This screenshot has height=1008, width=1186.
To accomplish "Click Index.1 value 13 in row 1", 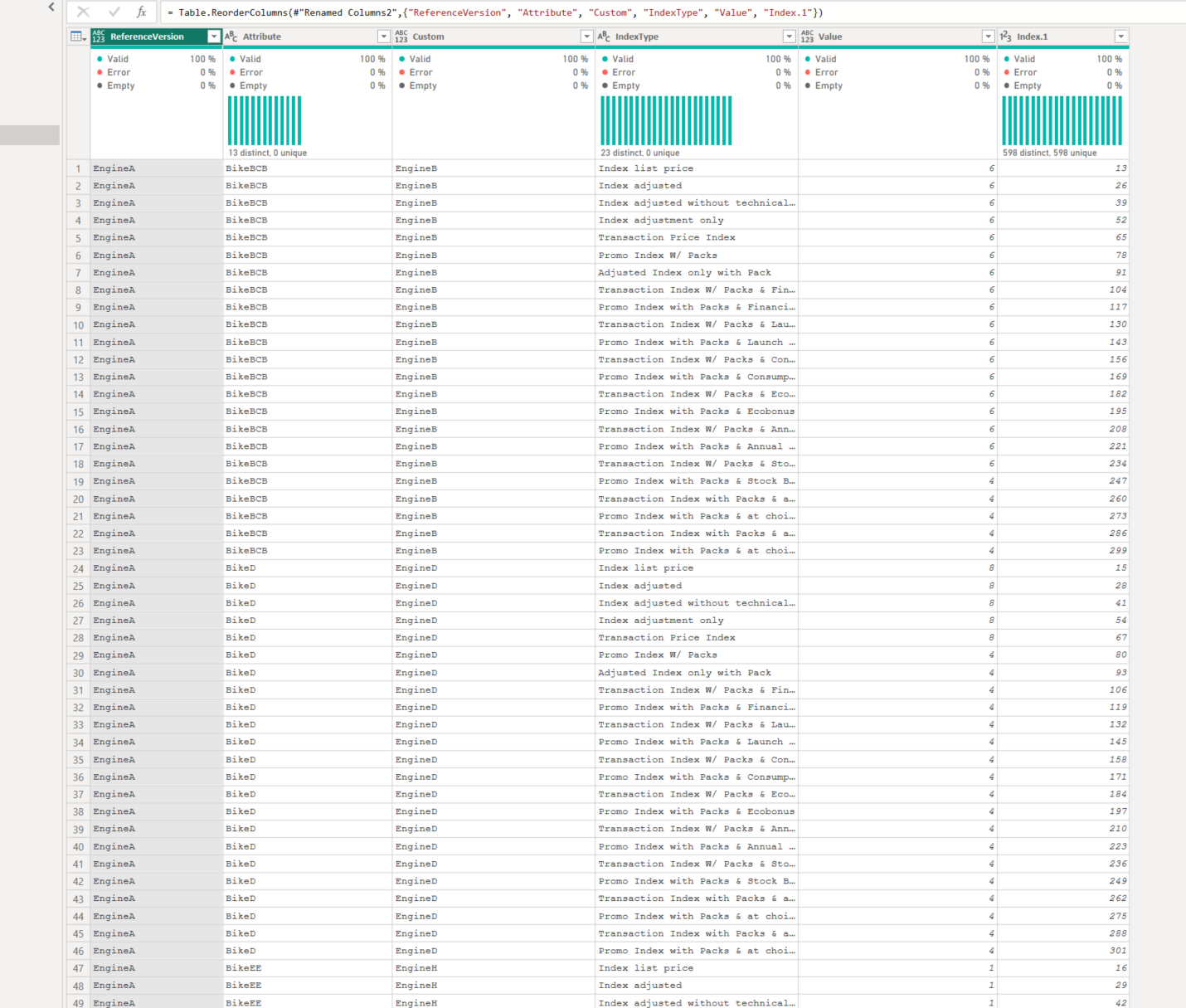I will tap(1062, 168).
